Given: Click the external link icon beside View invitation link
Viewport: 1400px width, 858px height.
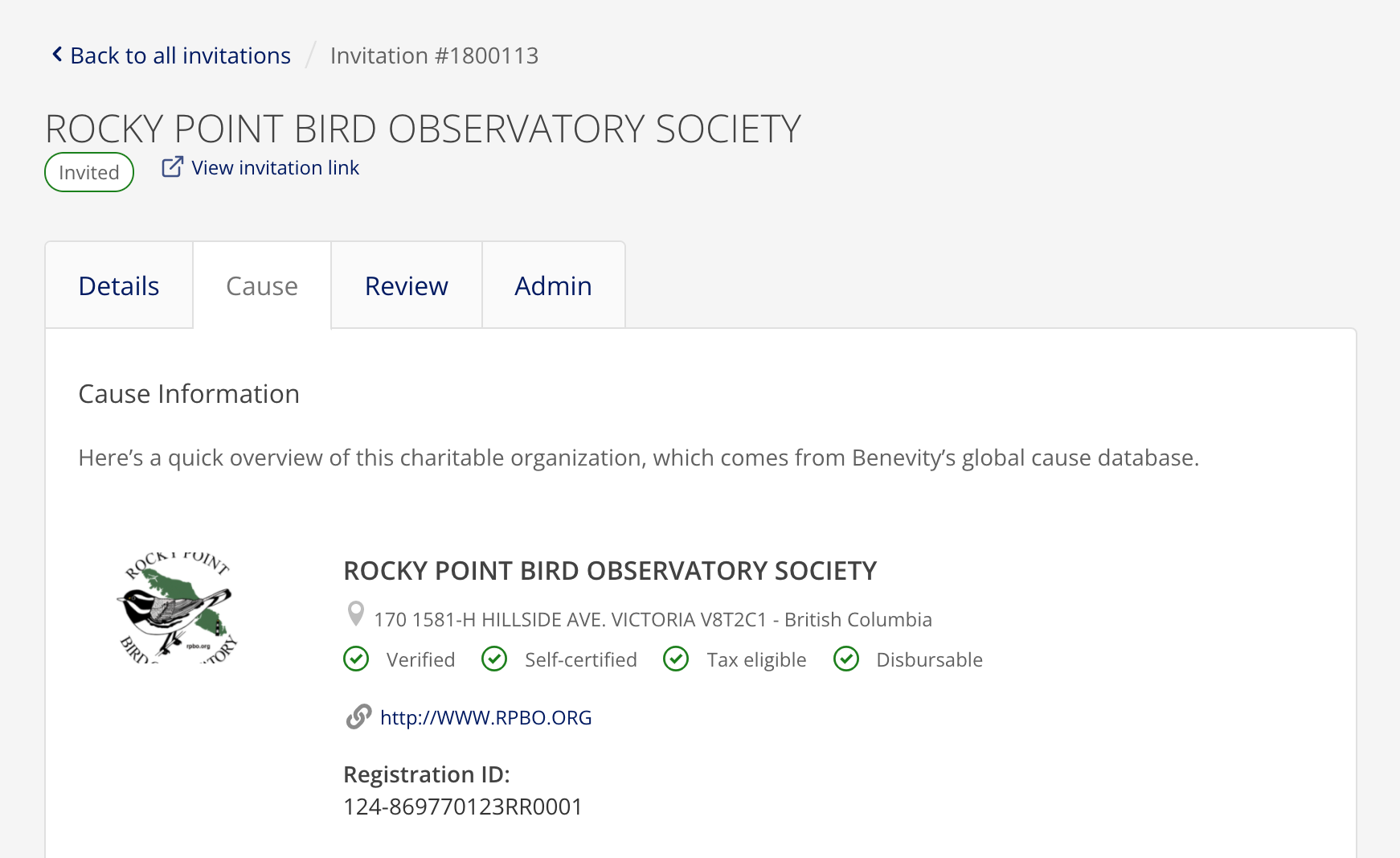Looking at the screenshot, I should (x=173, y=166).
